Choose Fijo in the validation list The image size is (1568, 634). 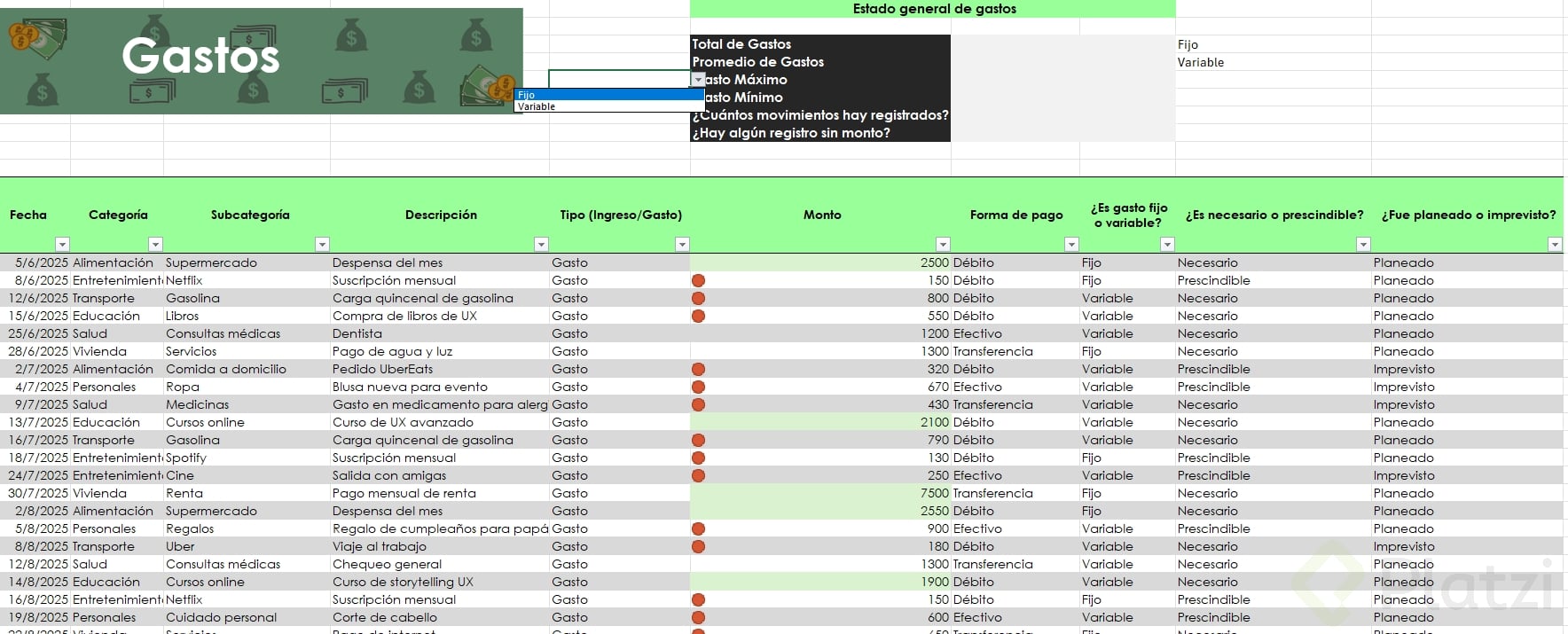tap(609, 95)
